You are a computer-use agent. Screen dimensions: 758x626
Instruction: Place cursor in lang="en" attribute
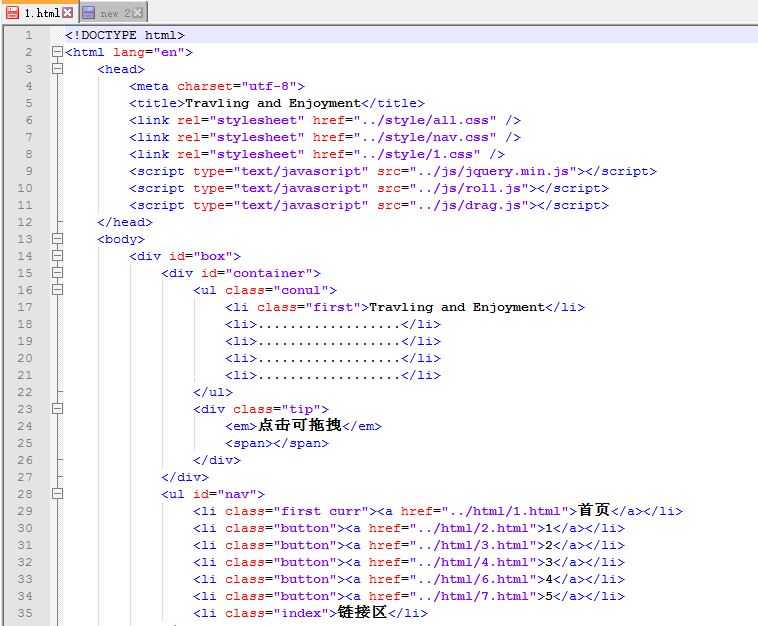148,52
